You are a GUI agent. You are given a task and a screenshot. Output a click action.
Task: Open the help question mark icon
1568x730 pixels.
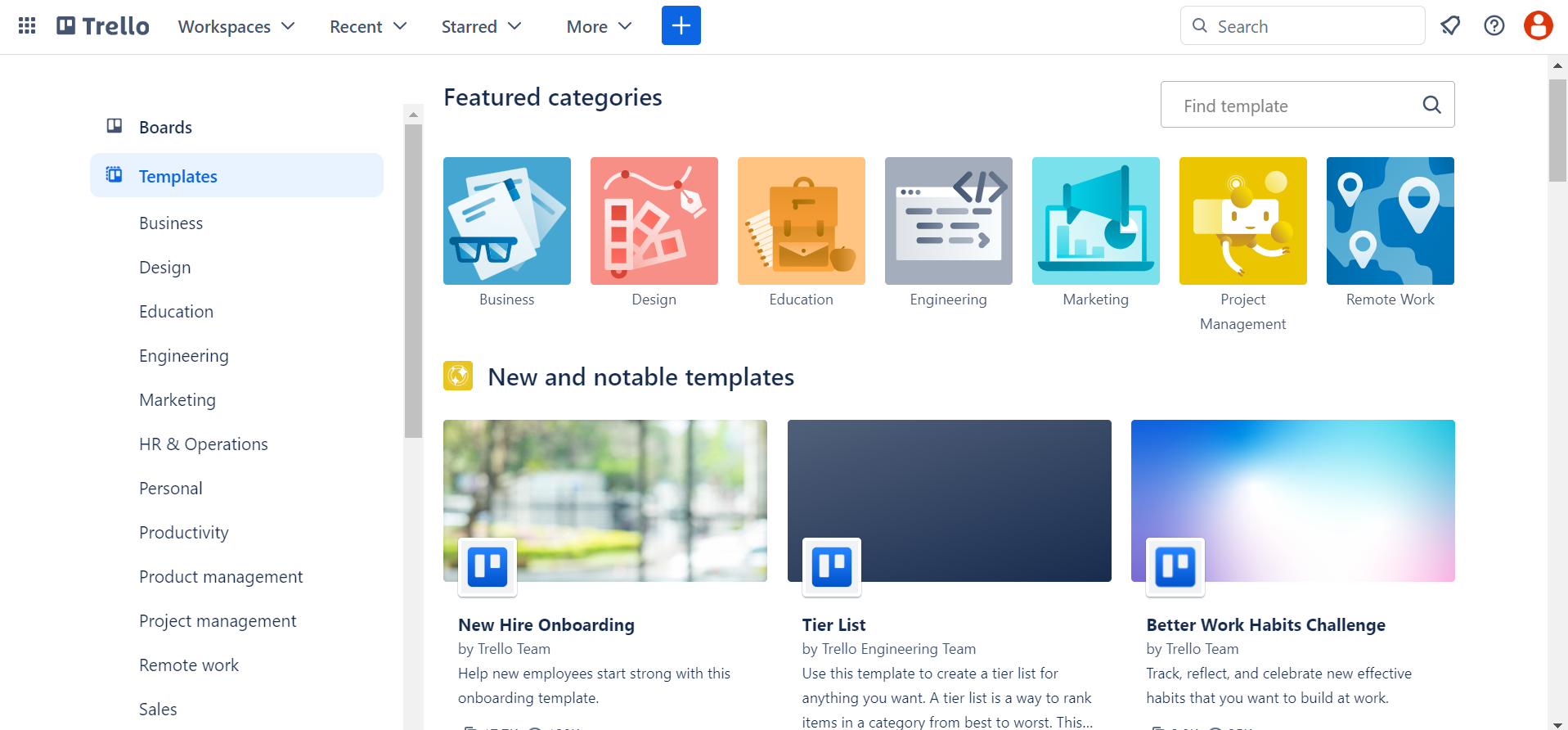click(1494, 26)
